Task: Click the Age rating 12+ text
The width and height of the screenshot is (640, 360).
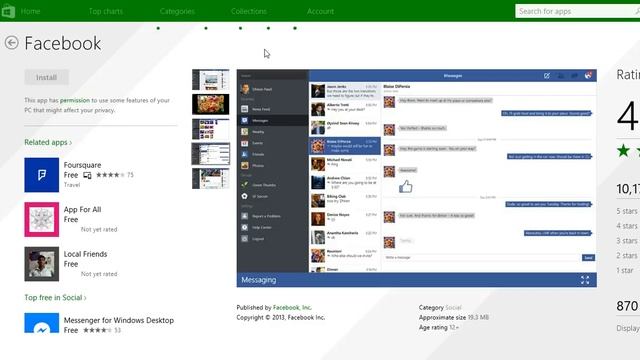Action: tap(439, 327)
